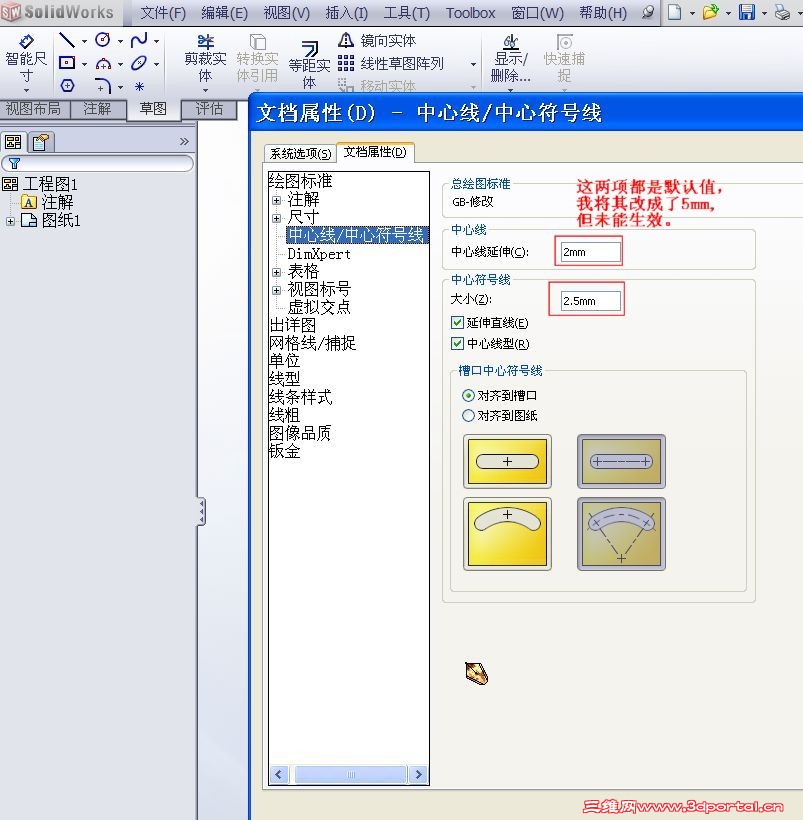Click the Save disk icon

coord(747,12)
